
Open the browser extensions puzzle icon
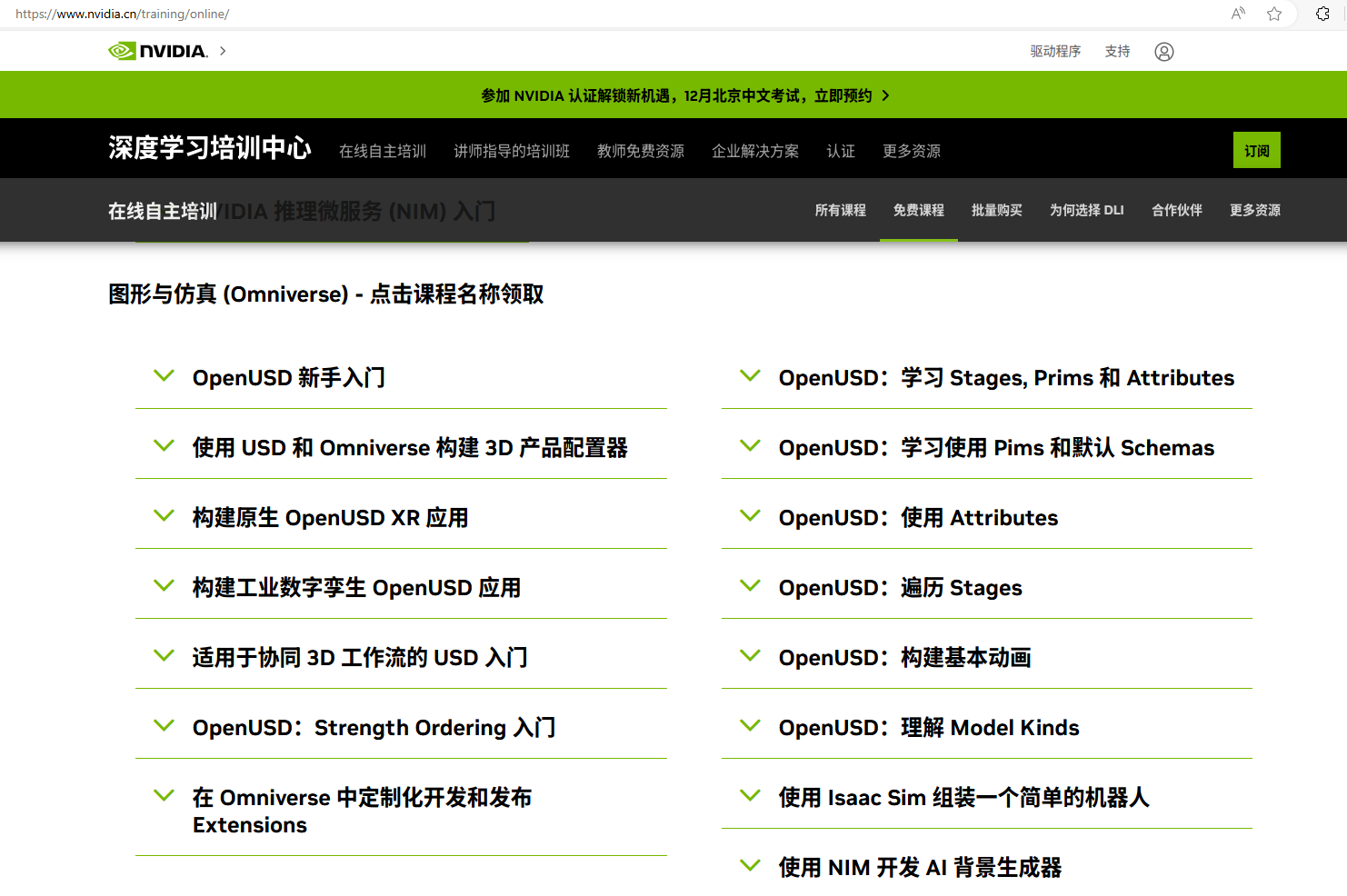pos(1322,14)
